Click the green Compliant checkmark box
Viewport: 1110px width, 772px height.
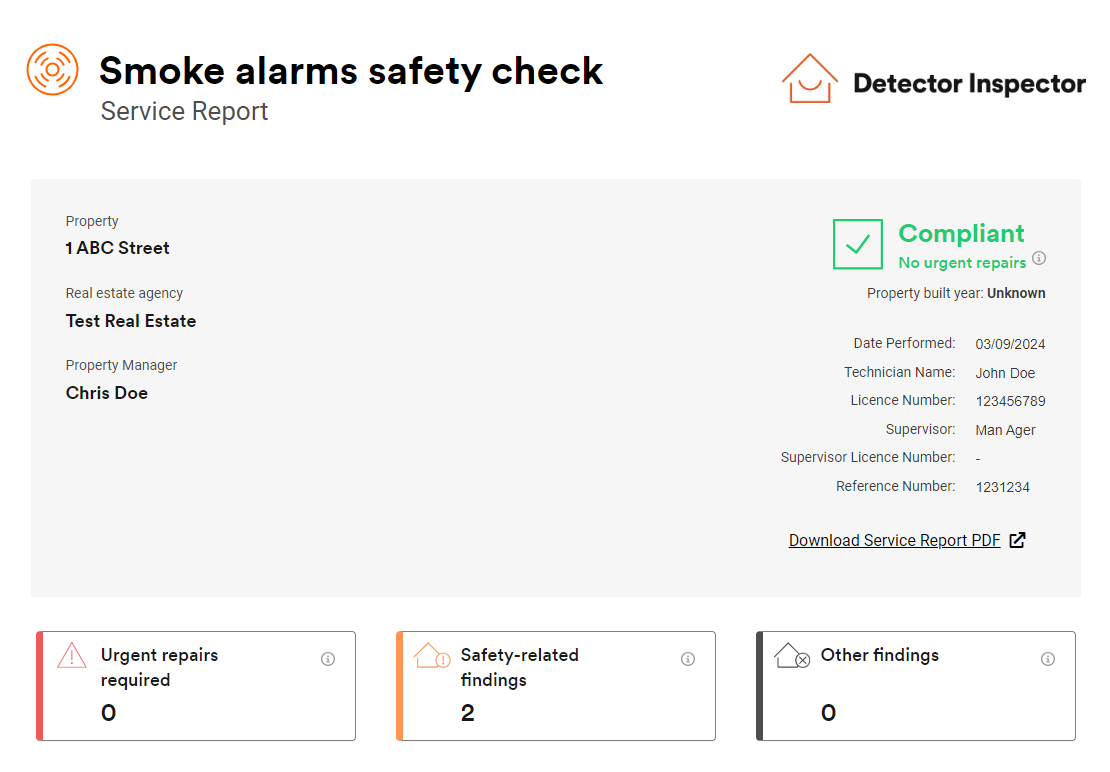pyautogui.click(x=857, y=244)
